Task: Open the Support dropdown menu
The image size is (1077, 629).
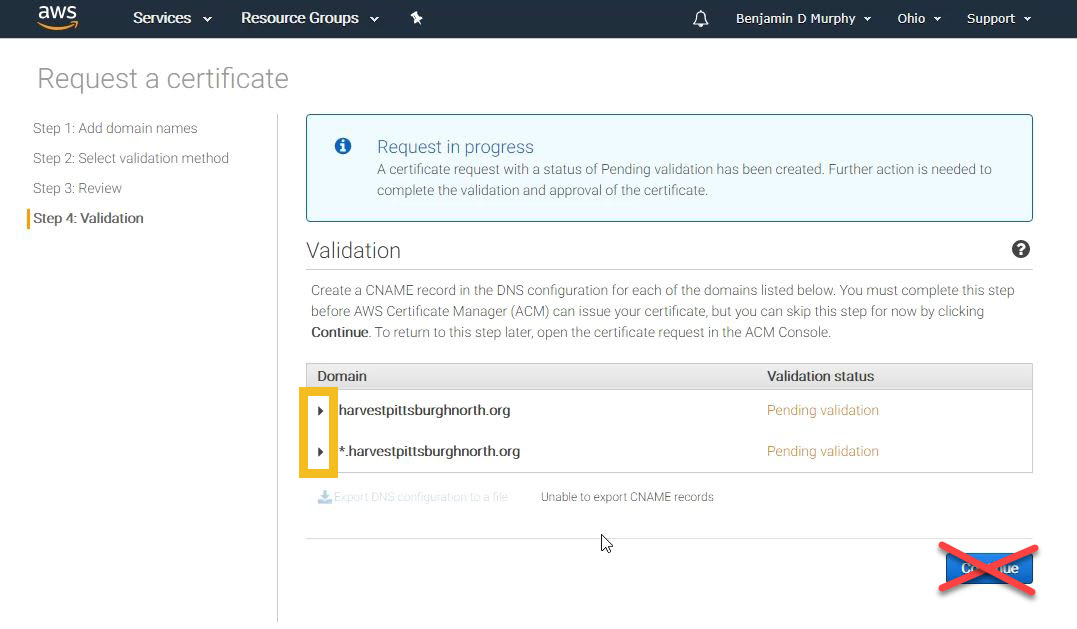Action: [999, 19]
